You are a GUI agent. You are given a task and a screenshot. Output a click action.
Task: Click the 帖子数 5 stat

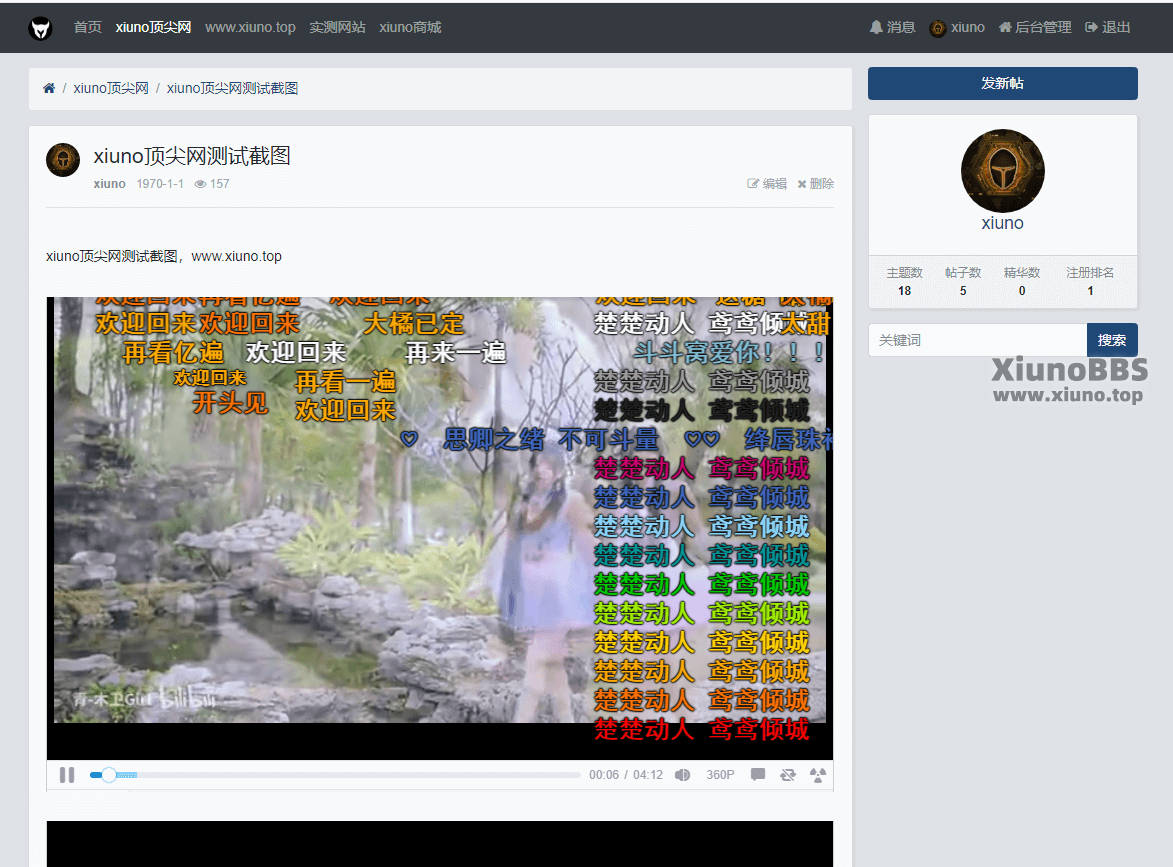(x=963, y=281)
